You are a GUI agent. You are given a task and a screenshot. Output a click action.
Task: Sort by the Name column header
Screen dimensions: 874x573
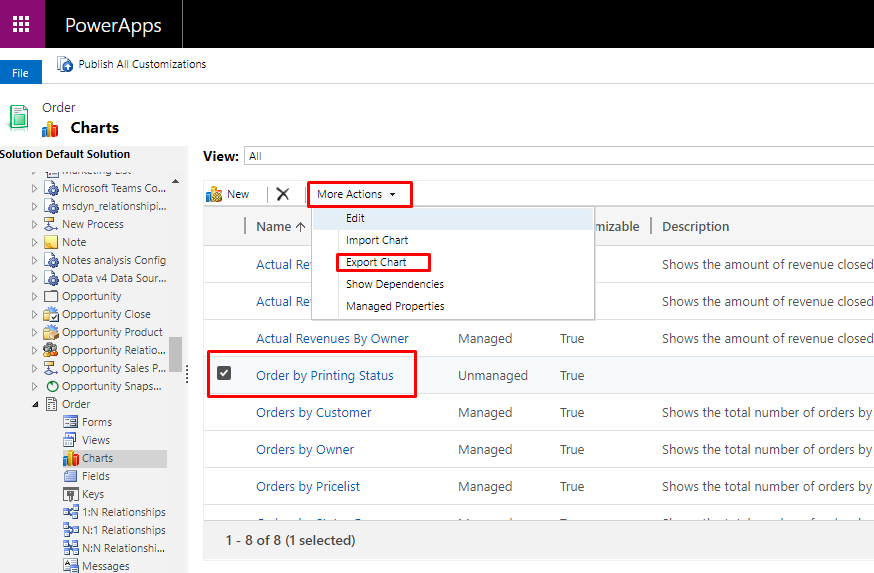pos(281,226)
